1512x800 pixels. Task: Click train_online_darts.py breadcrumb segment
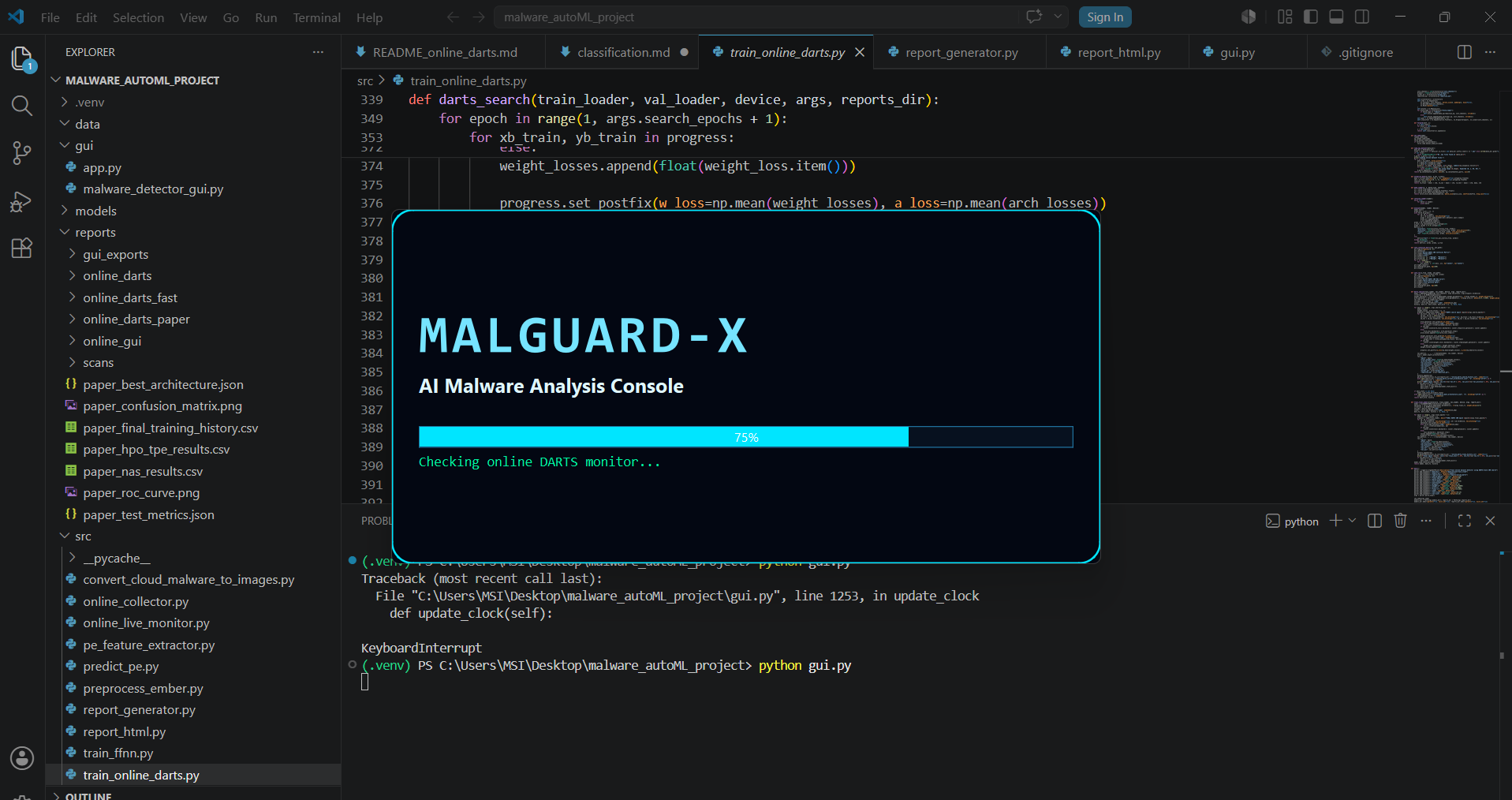[468, 80]
